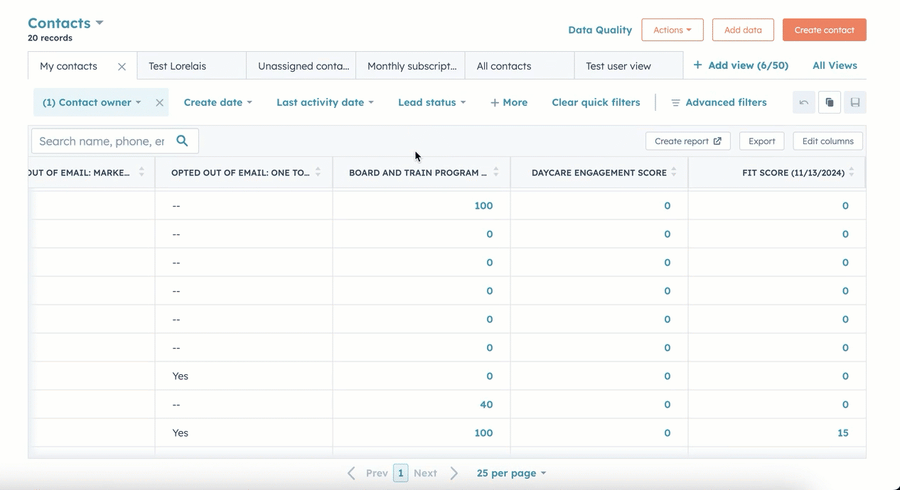Switch to the My contacts tab
The width and height of the screenshot is (900, 490).
68,66
